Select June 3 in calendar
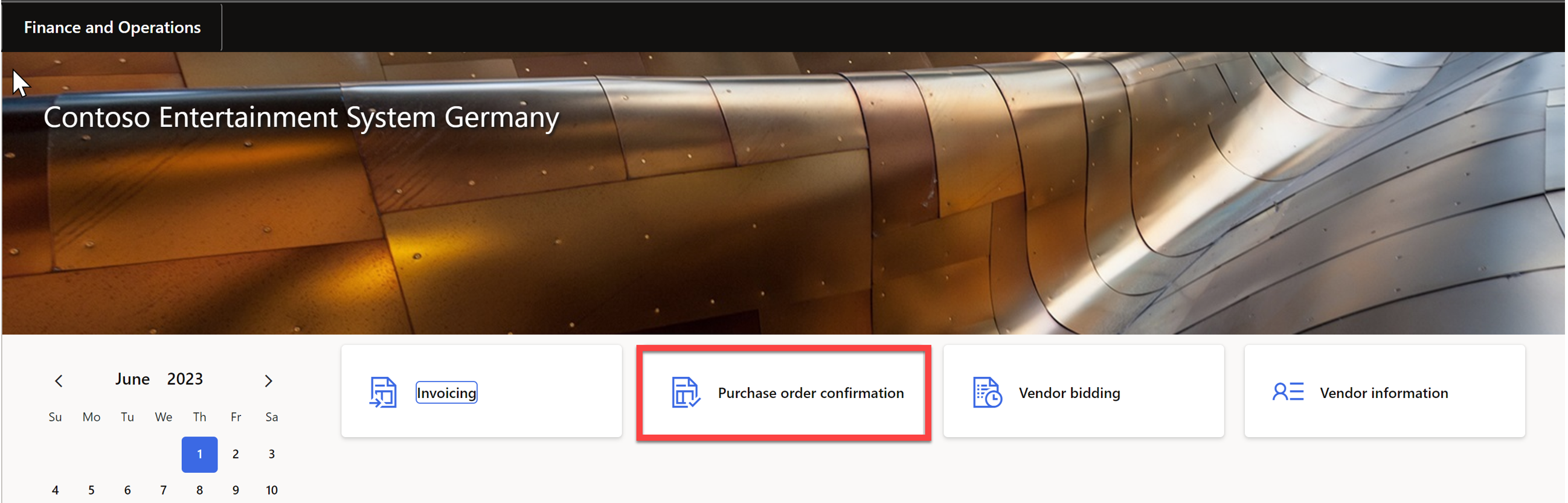The image size is (1568, 503). point(271,454)
